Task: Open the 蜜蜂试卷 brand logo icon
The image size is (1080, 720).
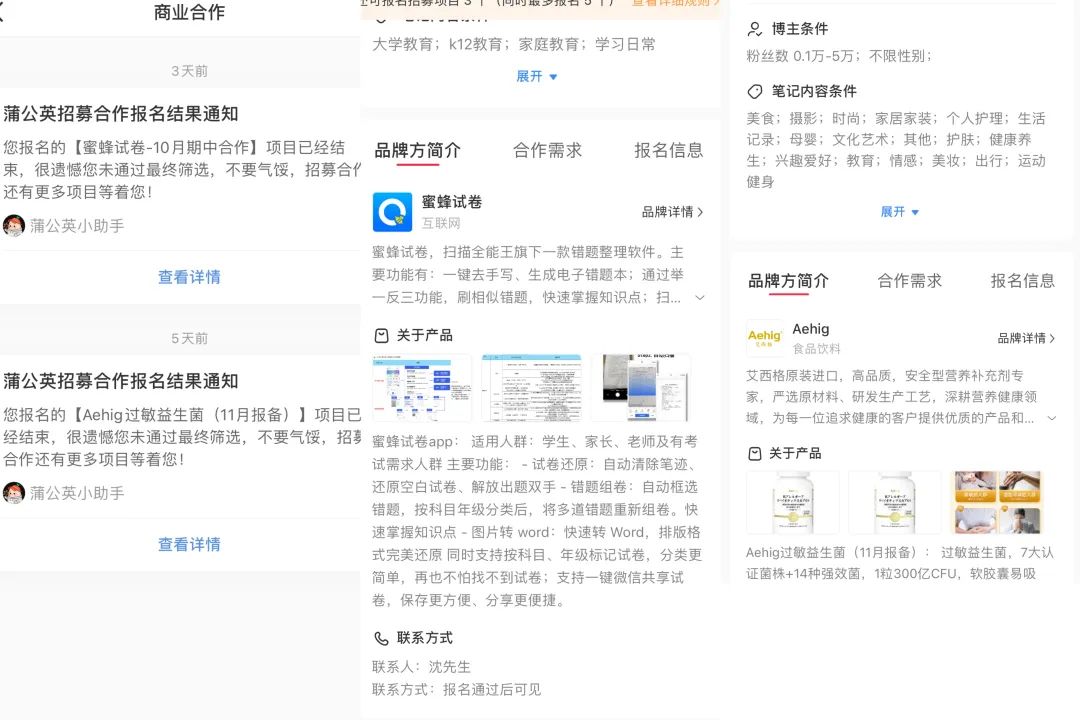Action: pos(392,212)
